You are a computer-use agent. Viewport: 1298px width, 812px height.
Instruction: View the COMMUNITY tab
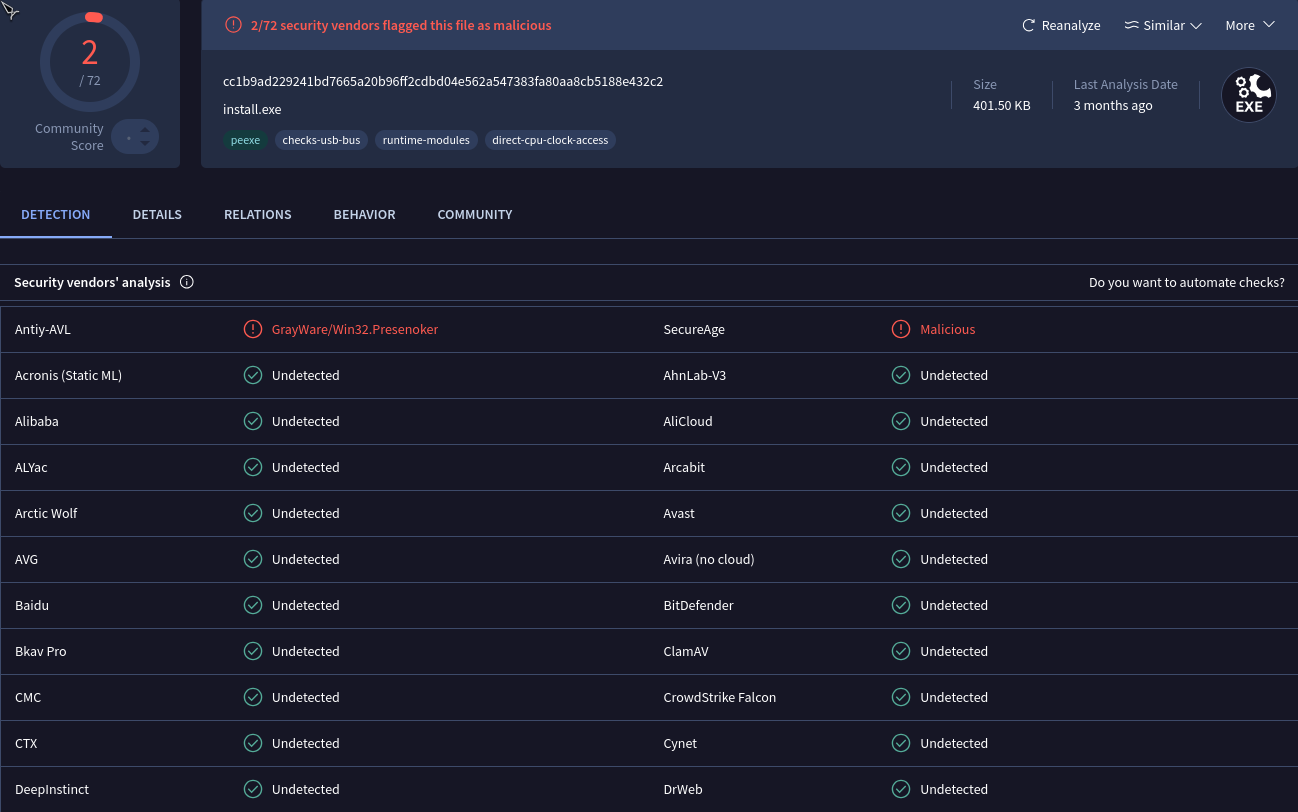(x=475, y=214)
